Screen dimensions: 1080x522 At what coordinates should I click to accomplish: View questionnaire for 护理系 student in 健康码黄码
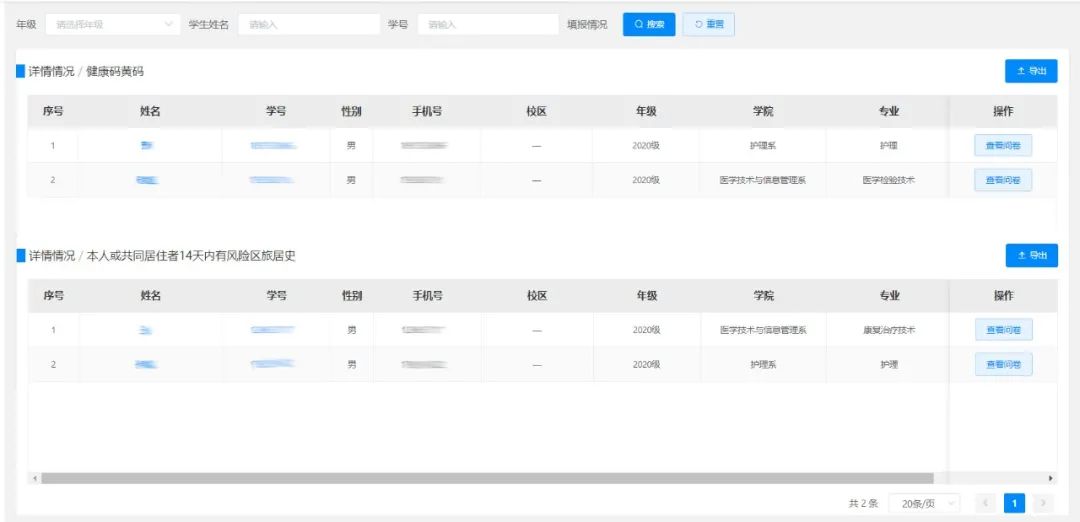[x=1003, y=146]
